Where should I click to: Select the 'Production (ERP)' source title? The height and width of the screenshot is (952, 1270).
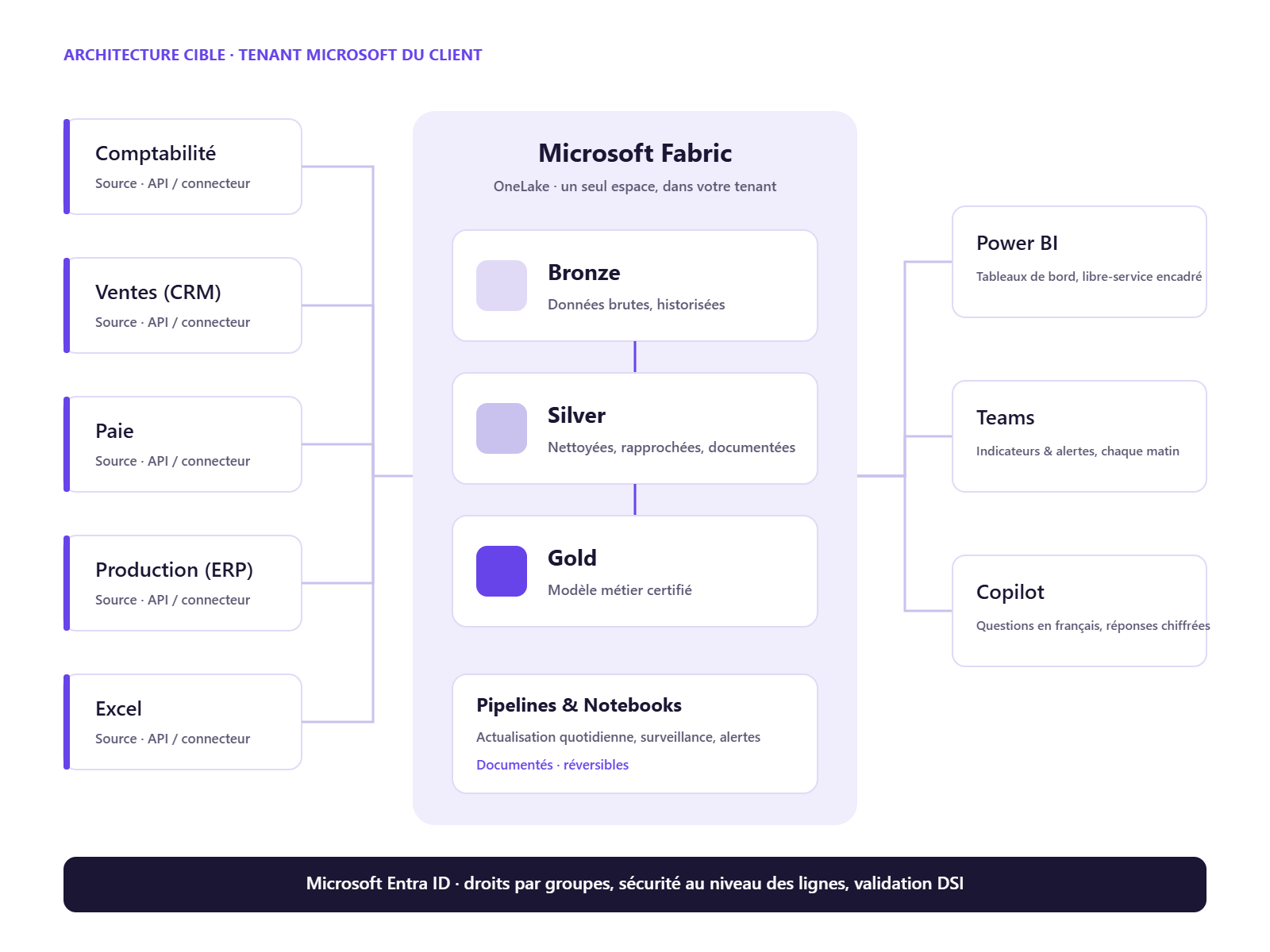[174, 570]
